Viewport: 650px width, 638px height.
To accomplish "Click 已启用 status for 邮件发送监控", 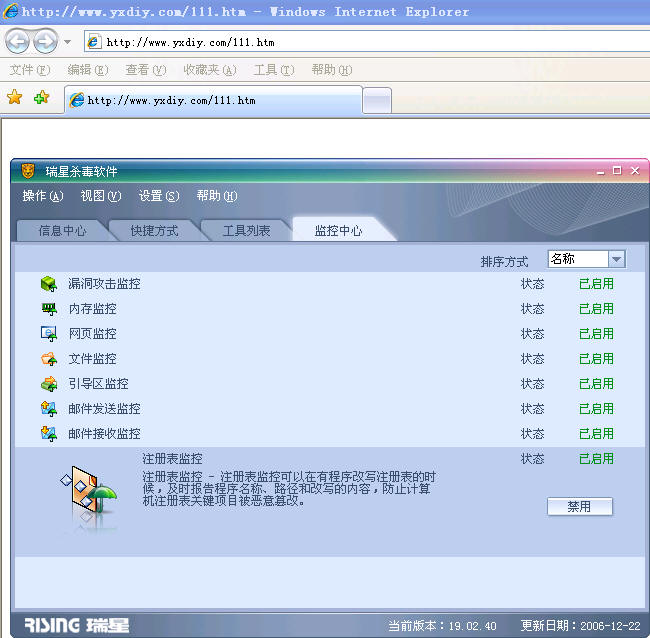I will 596,409.
